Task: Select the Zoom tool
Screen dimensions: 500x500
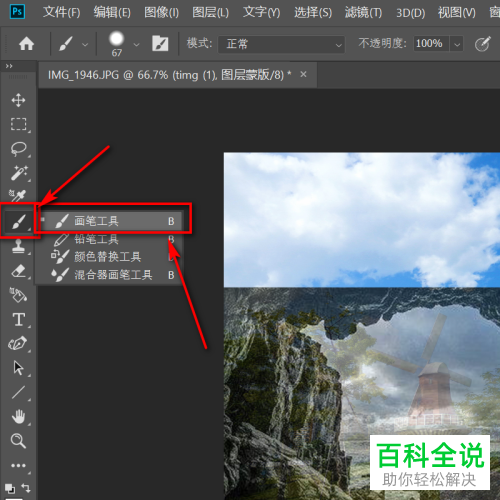Action: (x=18, y=441)
